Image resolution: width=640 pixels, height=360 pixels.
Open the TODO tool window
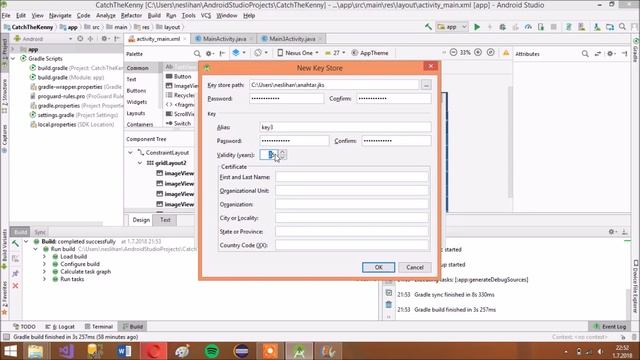24,327
